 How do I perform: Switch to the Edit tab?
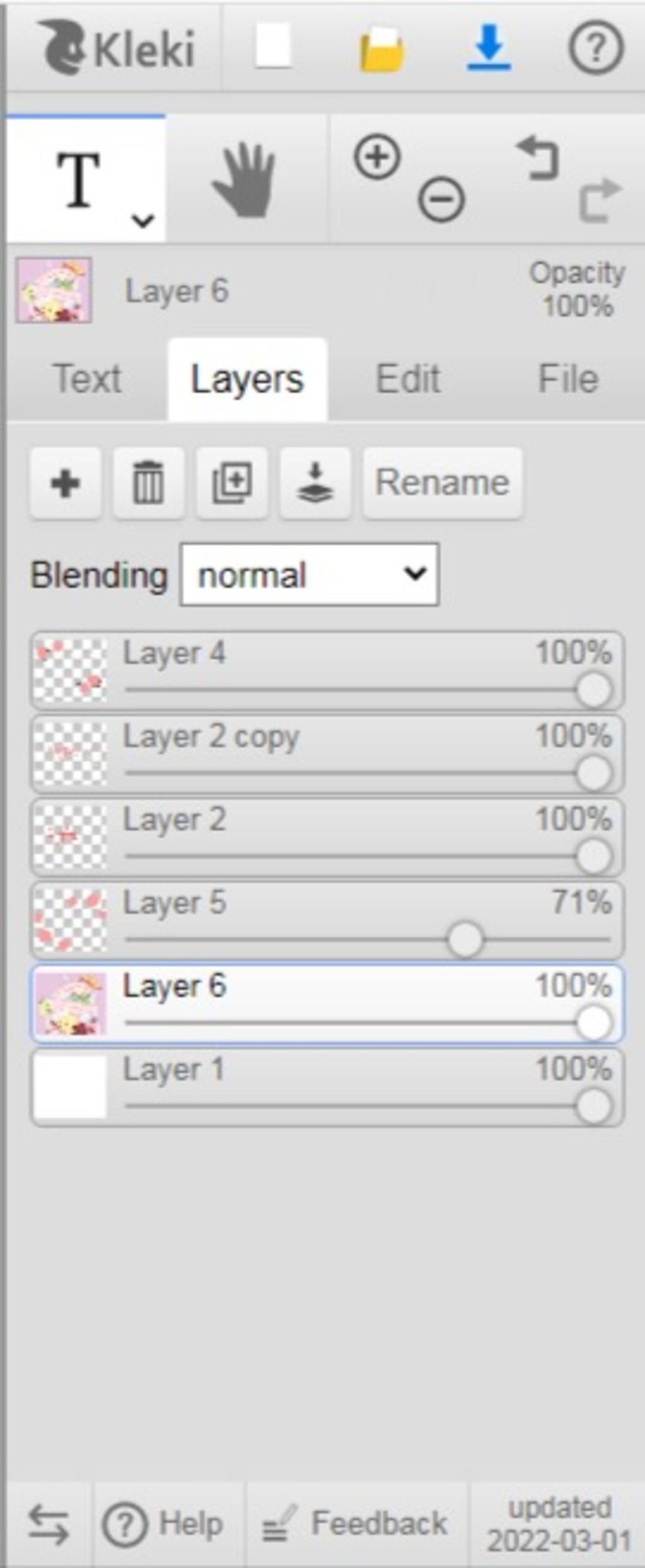[x=408, y=379]
